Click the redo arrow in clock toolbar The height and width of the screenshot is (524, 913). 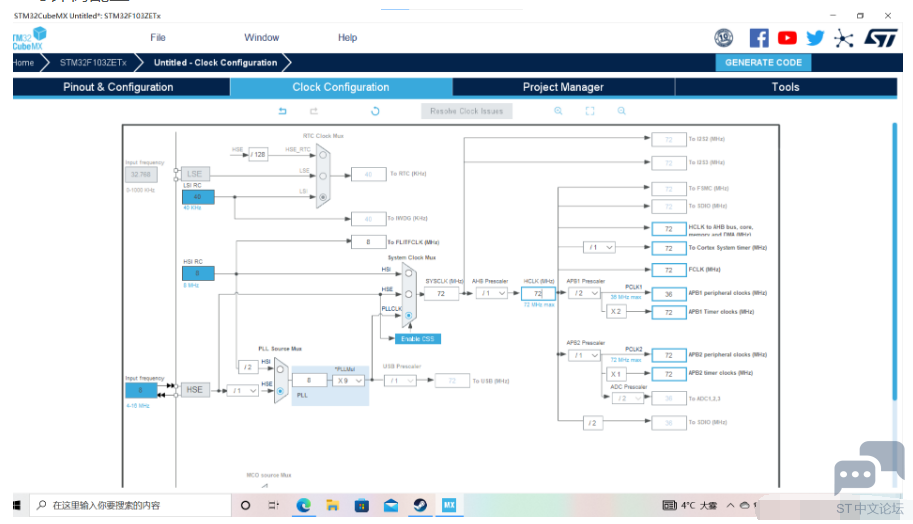[314, 111]
